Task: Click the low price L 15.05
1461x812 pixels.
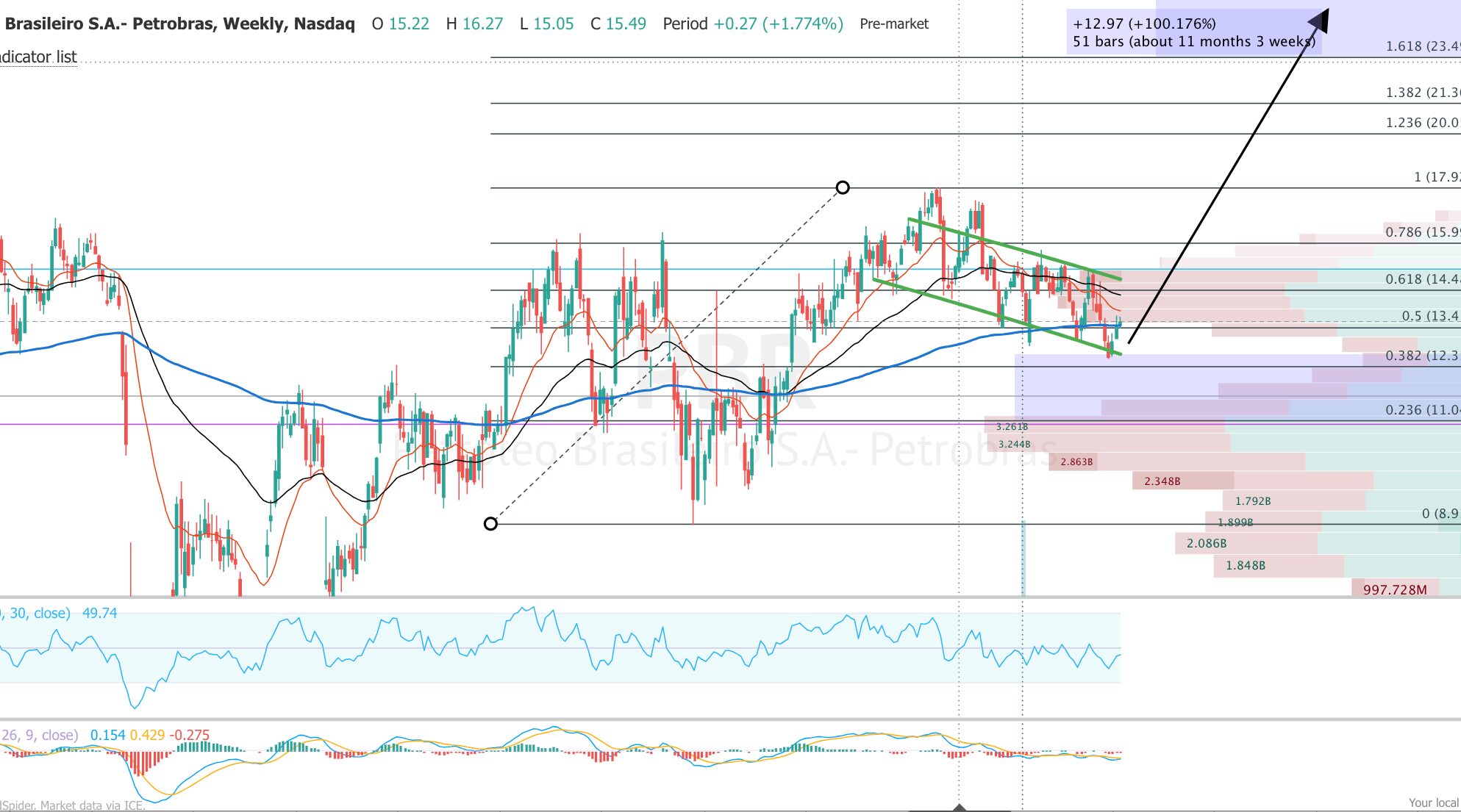Action: (x=546, y=24)
